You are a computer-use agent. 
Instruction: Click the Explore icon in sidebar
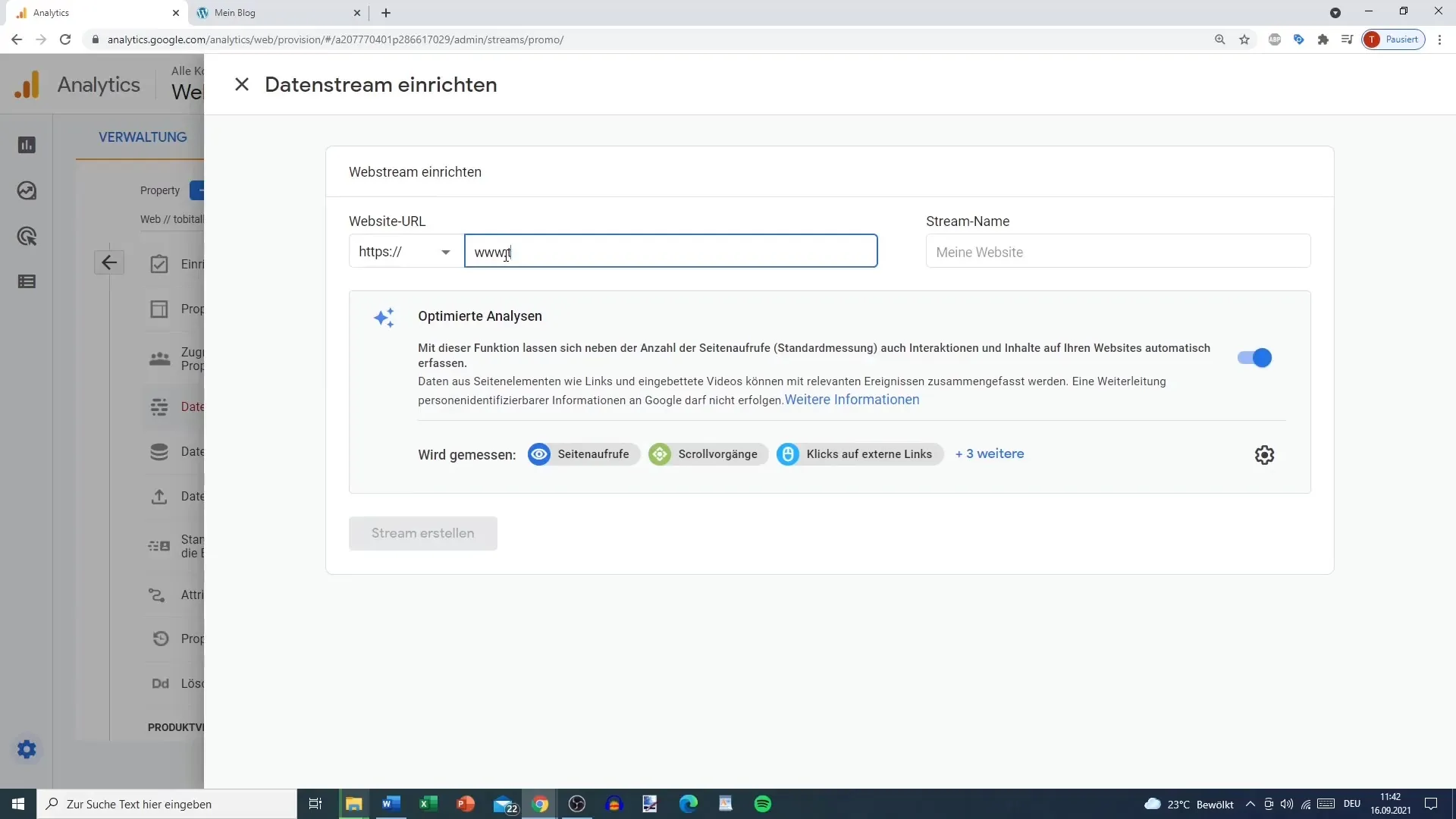click(26, 236)
